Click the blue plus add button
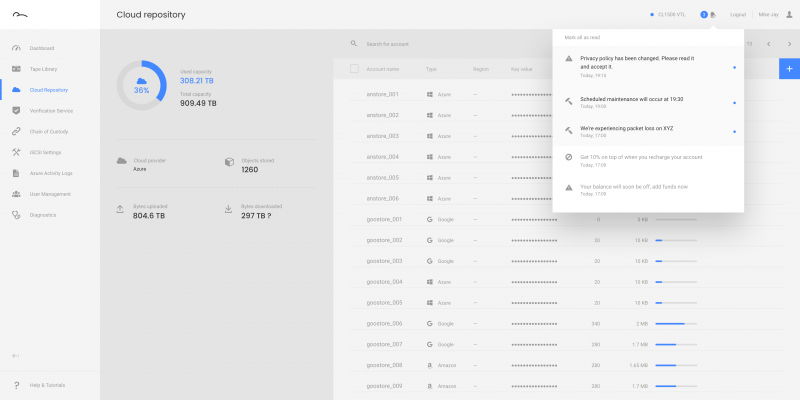The height and width of the screenshot is (400, 800). point(789,69)
